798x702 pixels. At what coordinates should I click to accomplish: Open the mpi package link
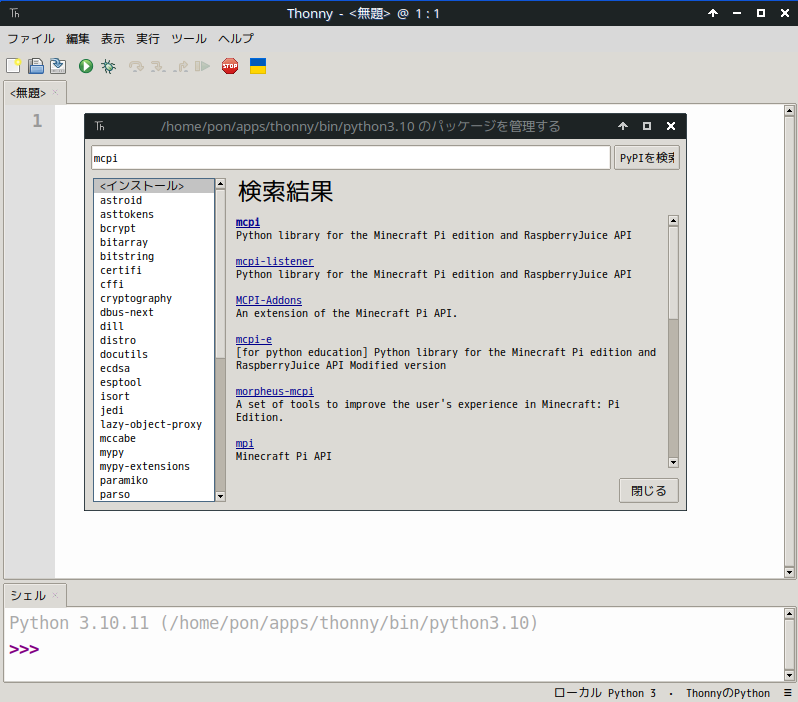click(x=244, y=443)
